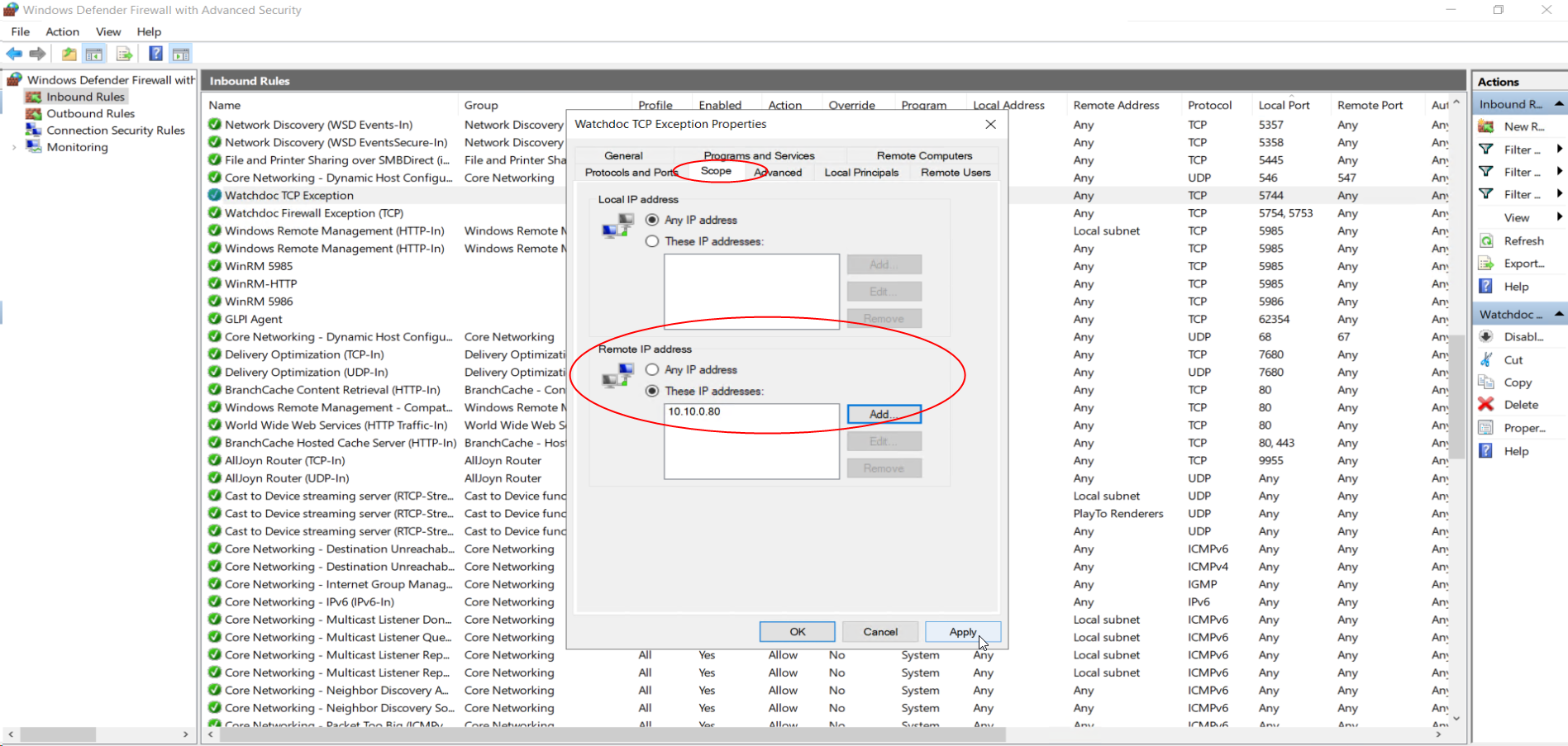Select These IP addresses under Remote IP address

[x=652, y=391]
